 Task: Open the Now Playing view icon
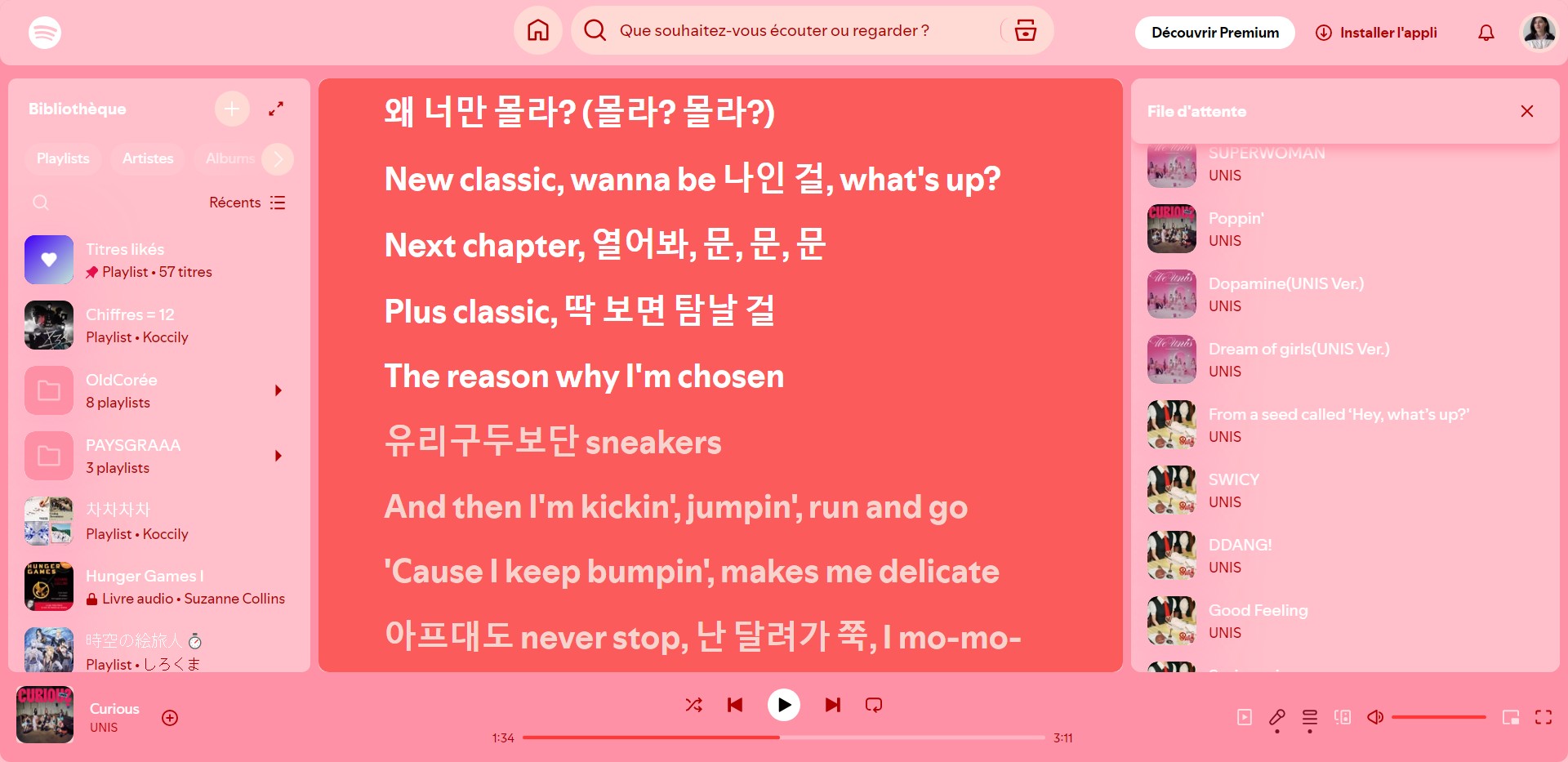click(1245, 717)
